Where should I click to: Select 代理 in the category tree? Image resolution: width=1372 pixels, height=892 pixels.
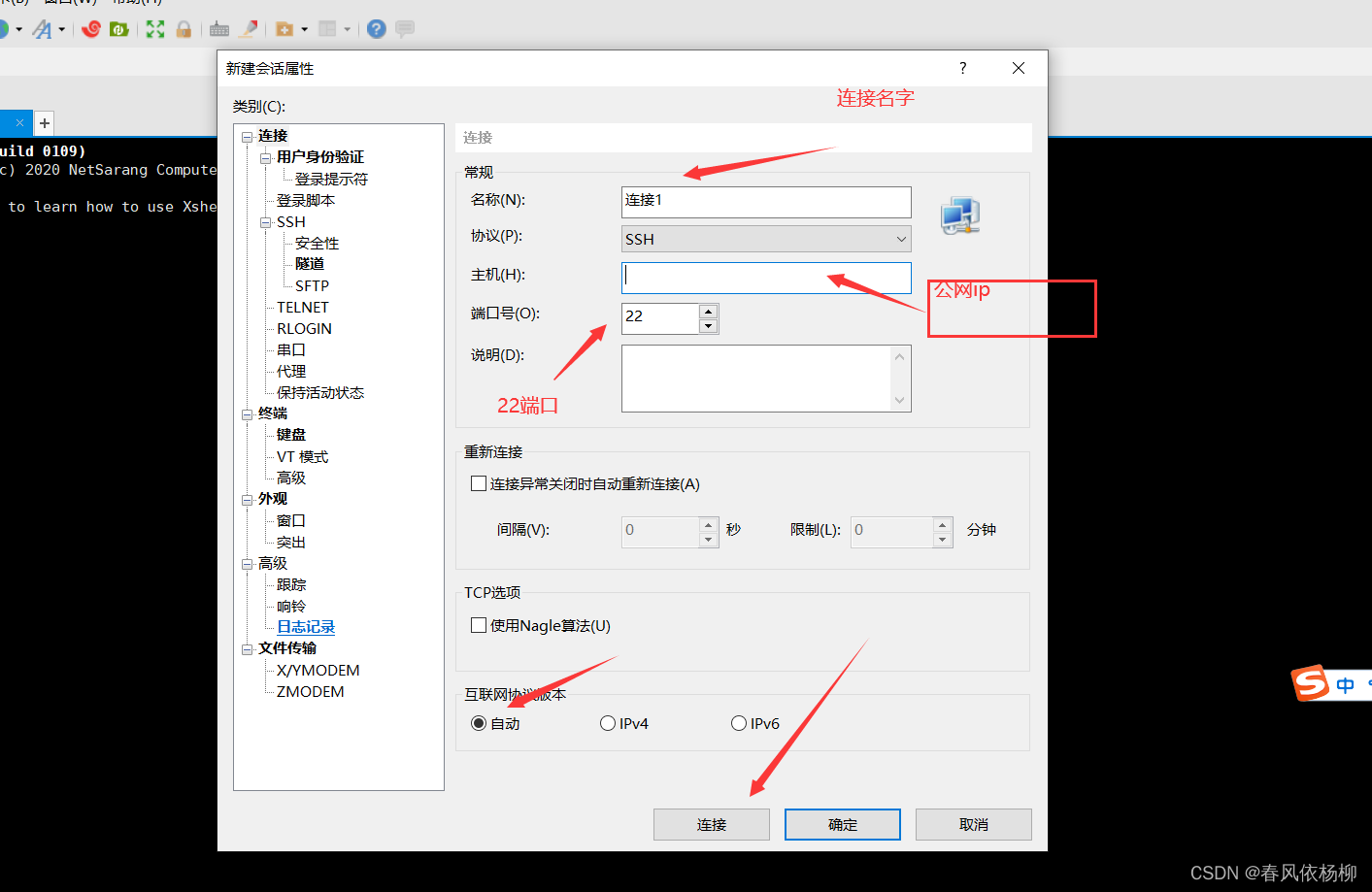pyautogui.click(x=291, y=371)
